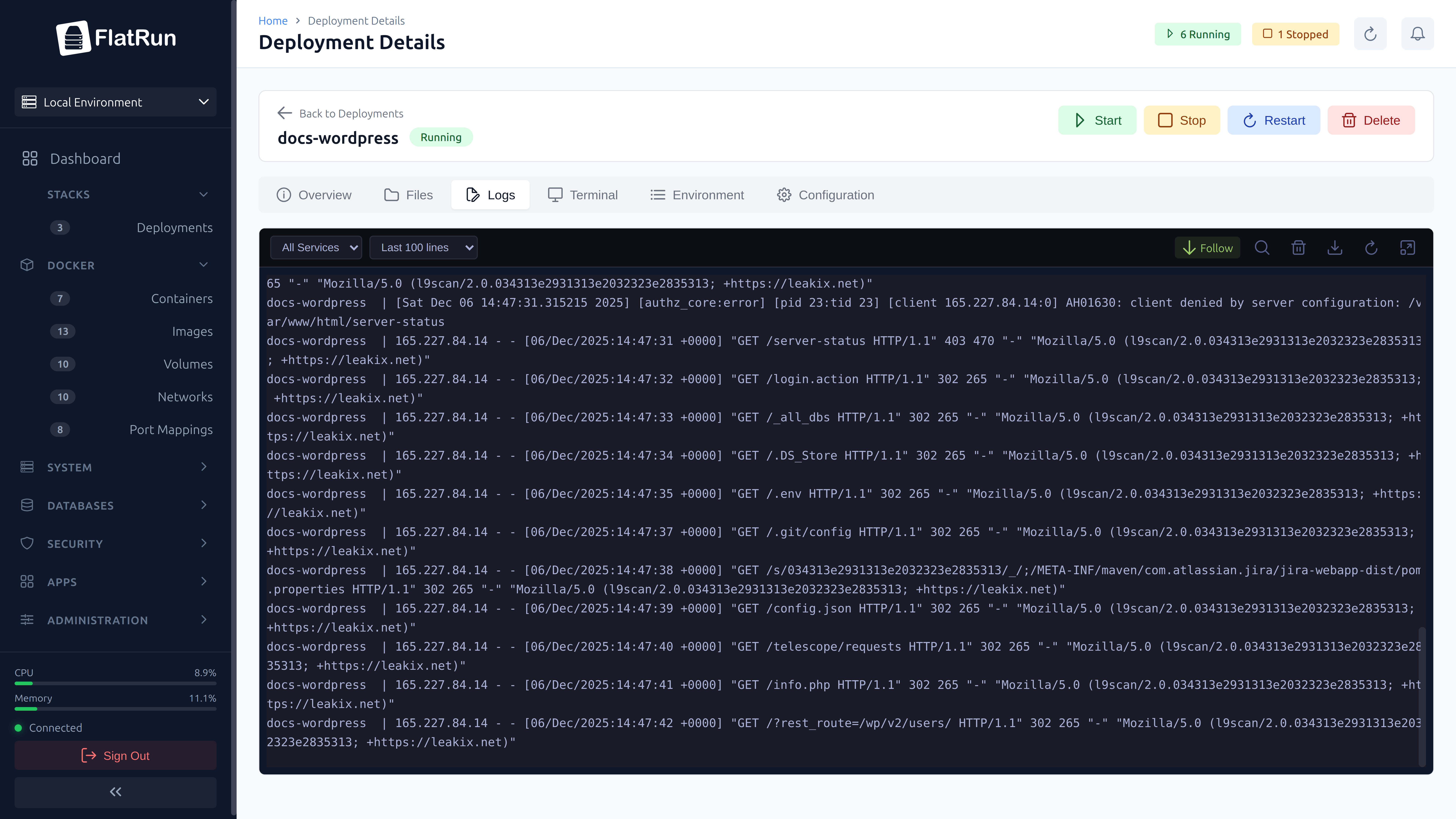Clear logs with the trash icon

(1298, 248)
